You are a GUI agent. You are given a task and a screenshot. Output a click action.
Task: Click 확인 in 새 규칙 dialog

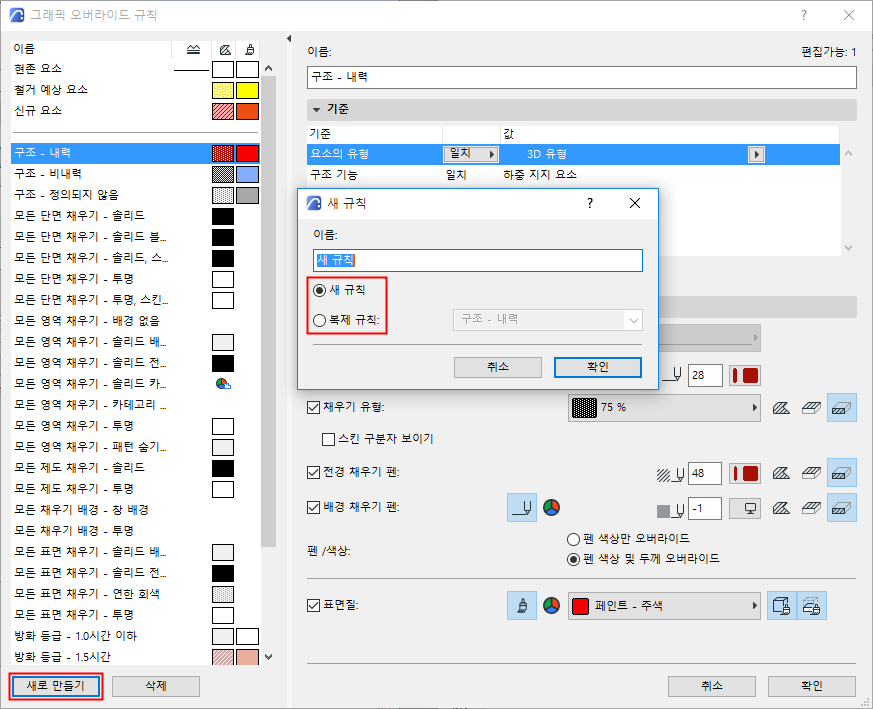[x=598, y=367]
